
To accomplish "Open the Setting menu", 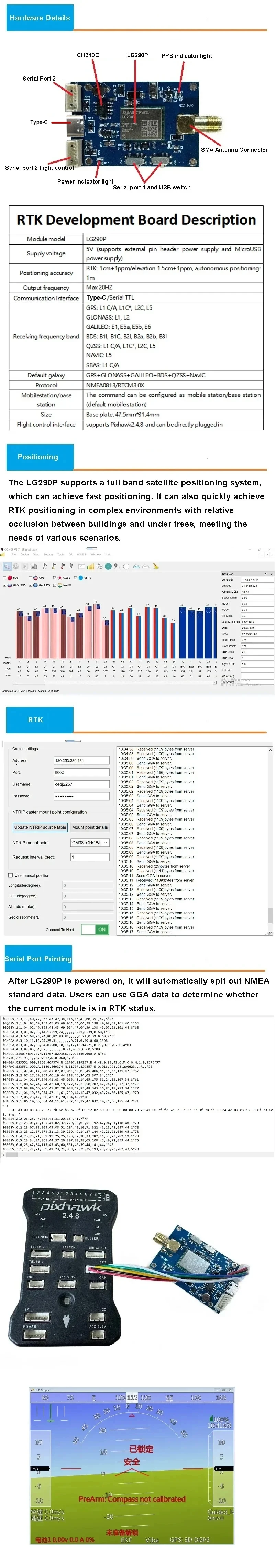I will pyautogui.click(x=48, y=555).
